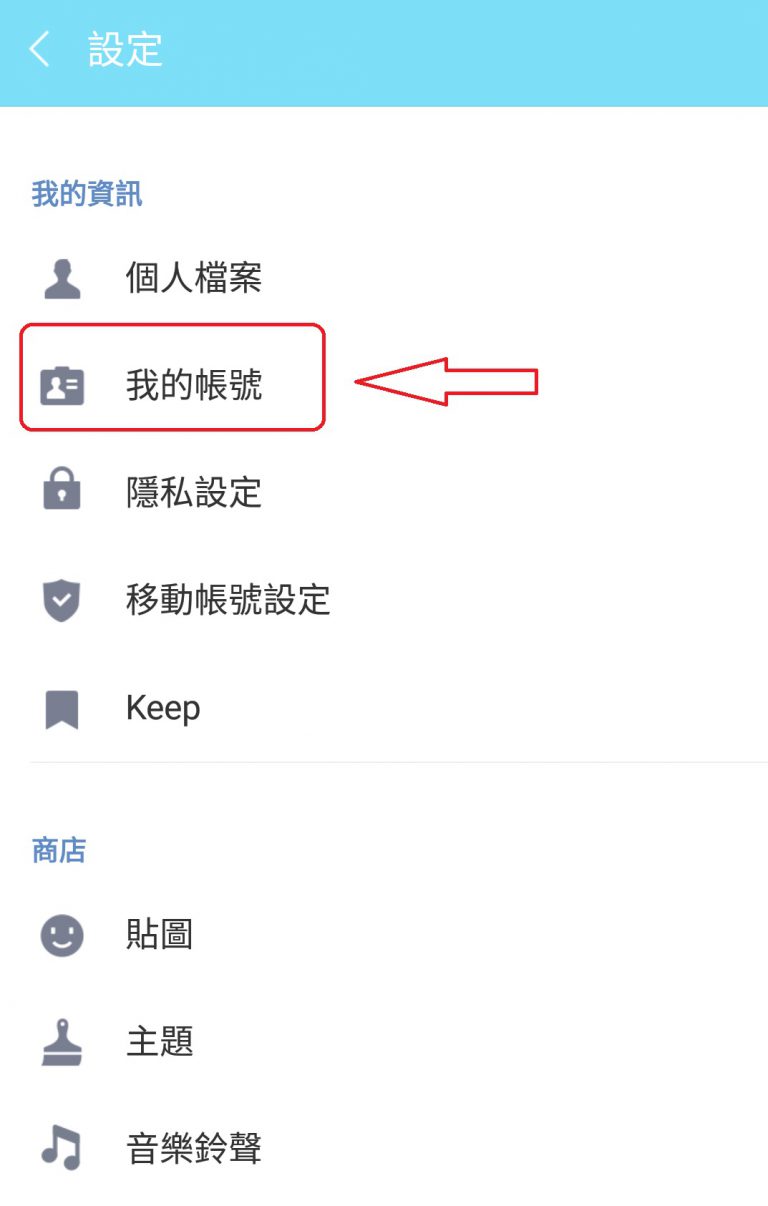Open the Keep menu entry

coord(384,709)
